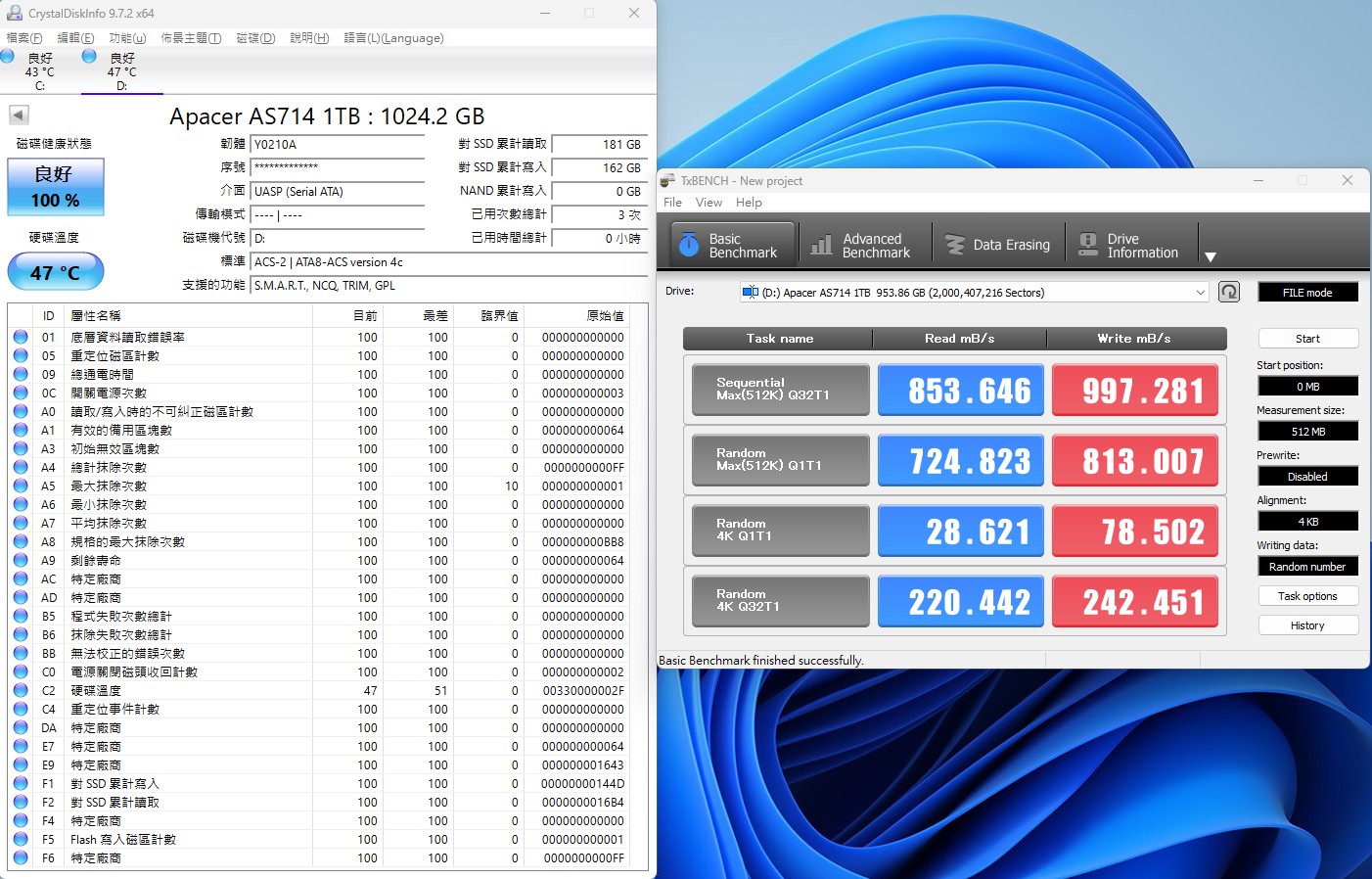Click the 良好 100 % health status button

56,187
